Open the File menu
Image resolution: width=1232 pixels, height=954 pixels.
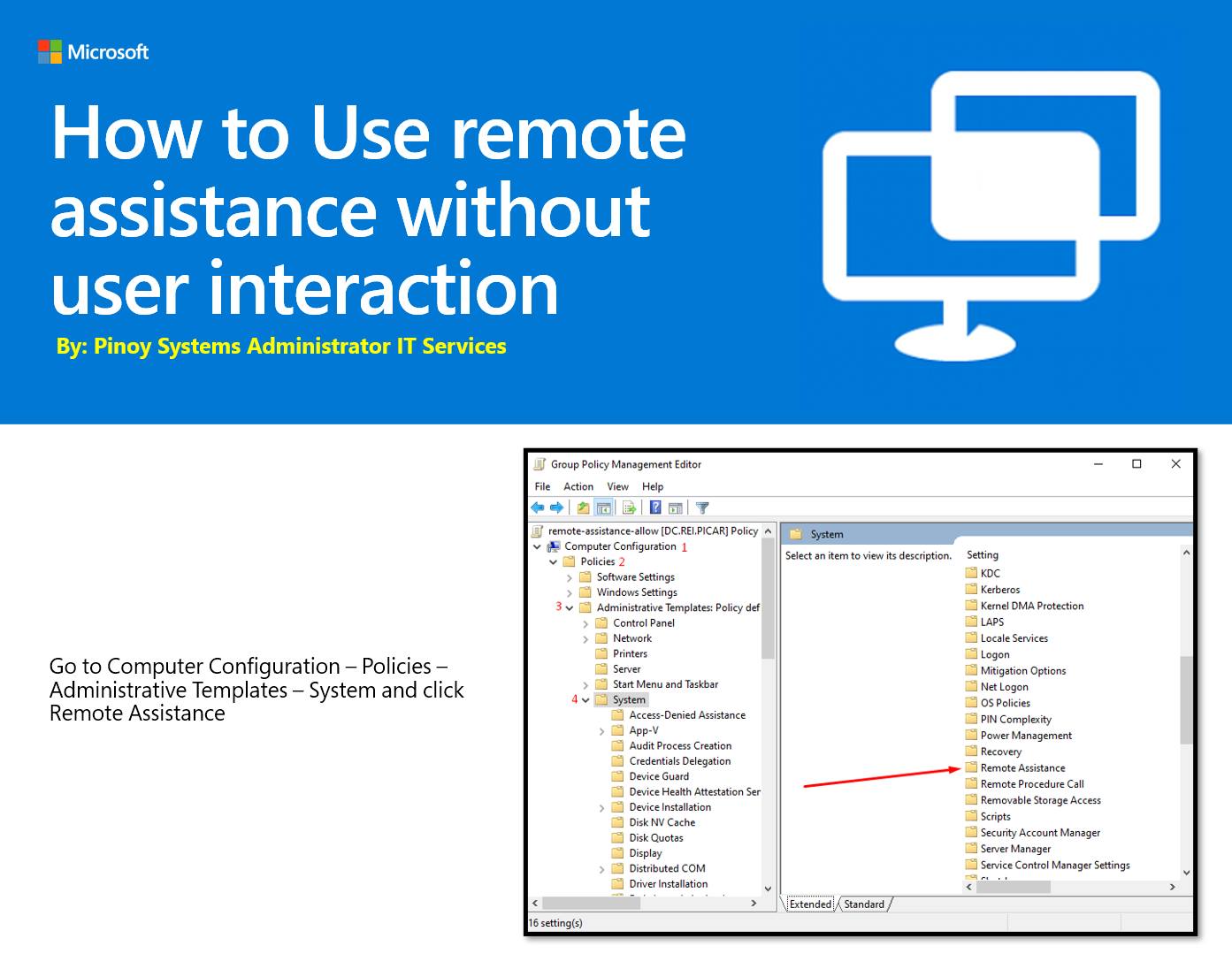pos(542,486)
